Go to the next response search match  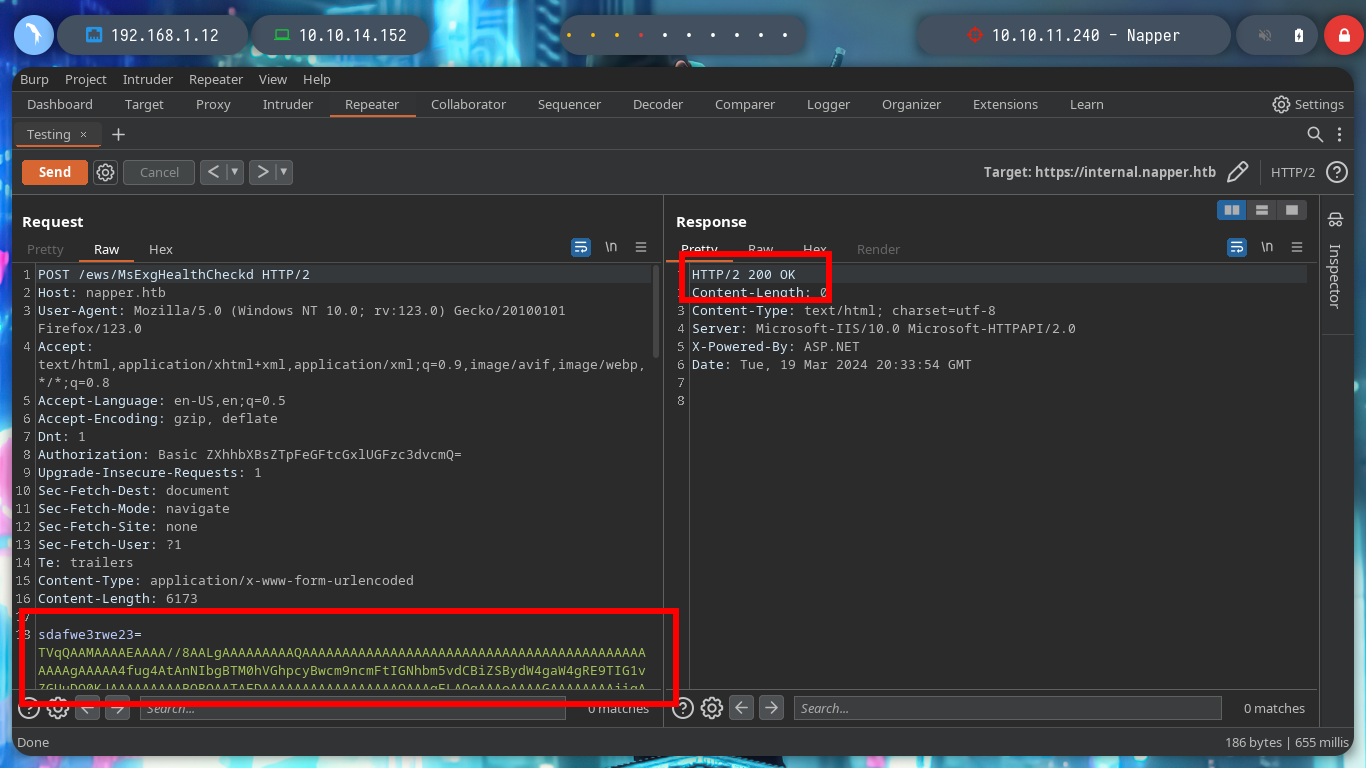(x=771, y=708)
